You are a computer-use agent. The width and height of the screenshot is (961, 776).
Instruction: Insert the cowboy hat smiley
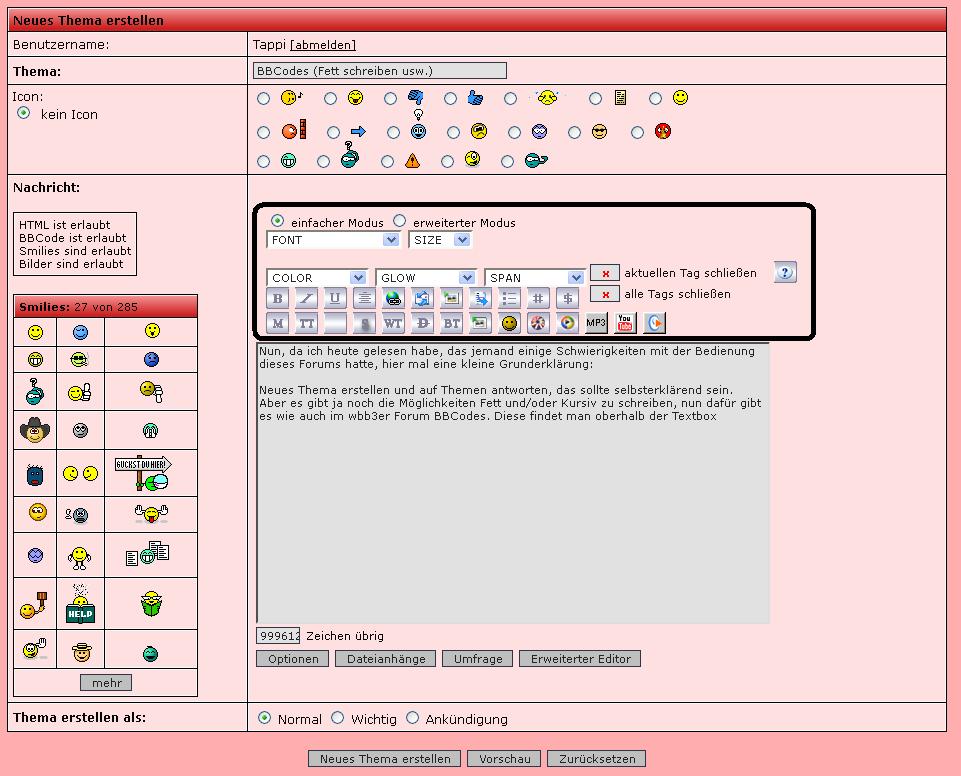(x=35, y=431)
